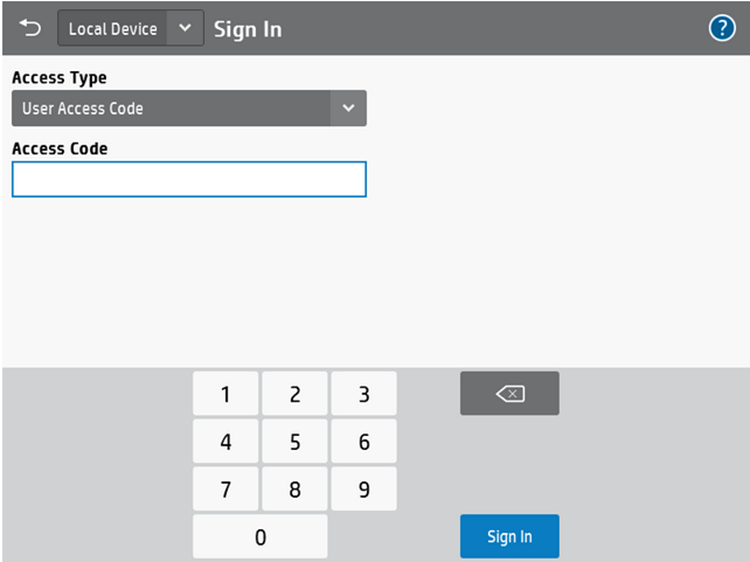Hit the 3 key on keypad

click(x=364, y=394)
